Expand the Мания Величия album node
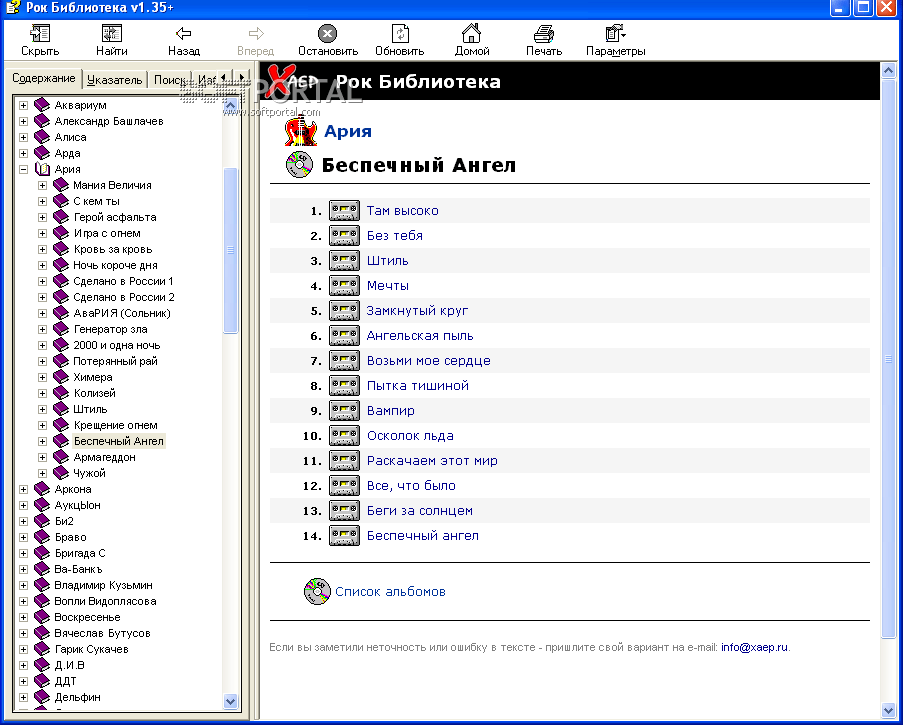The image size is (903, 725). coord(42,185)
